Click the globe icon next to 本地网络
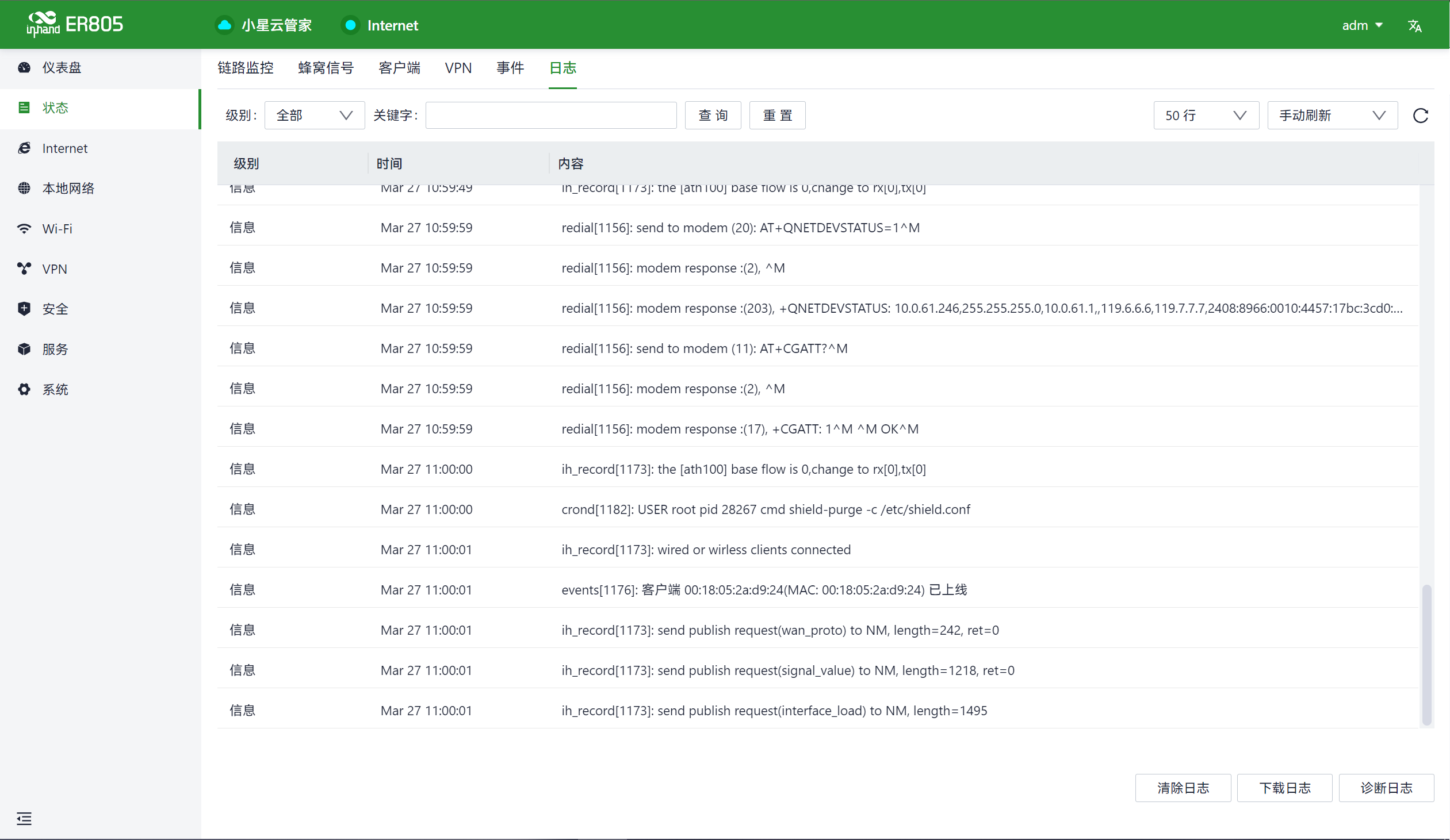Viewport: 1450px width, 840px height. point(24,188)
